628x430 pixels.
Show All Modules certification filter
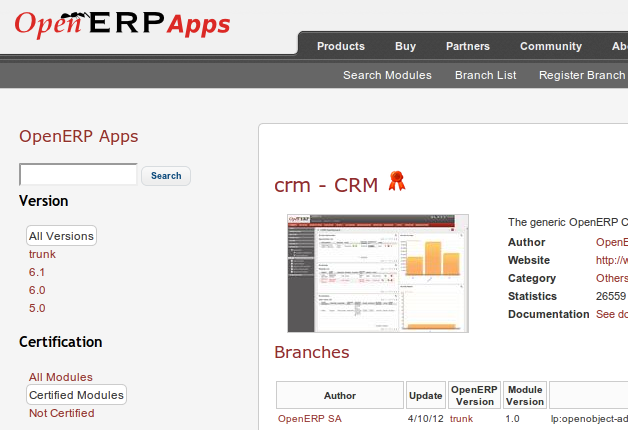tap(60, 377)
